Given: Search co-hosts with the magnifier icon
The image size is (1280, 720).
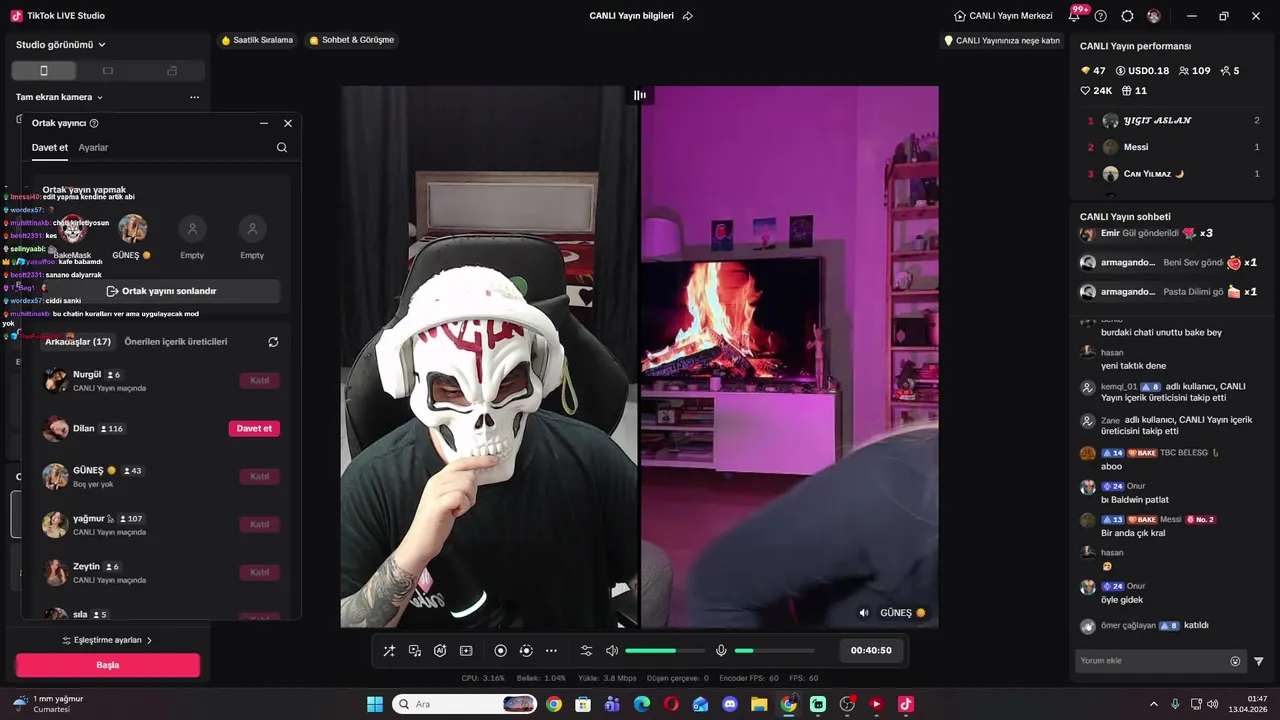Looking at the screenshot, I should pos(282,147).
